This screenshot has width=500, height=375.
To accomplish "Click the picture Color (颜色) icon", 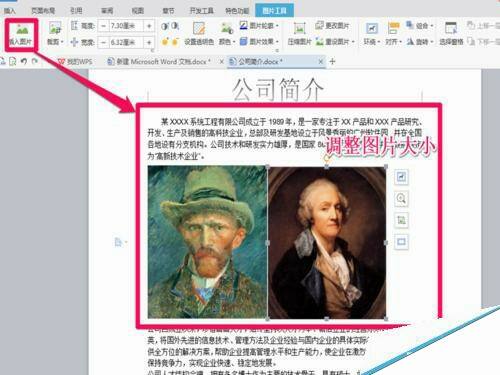I will (227, 28).
